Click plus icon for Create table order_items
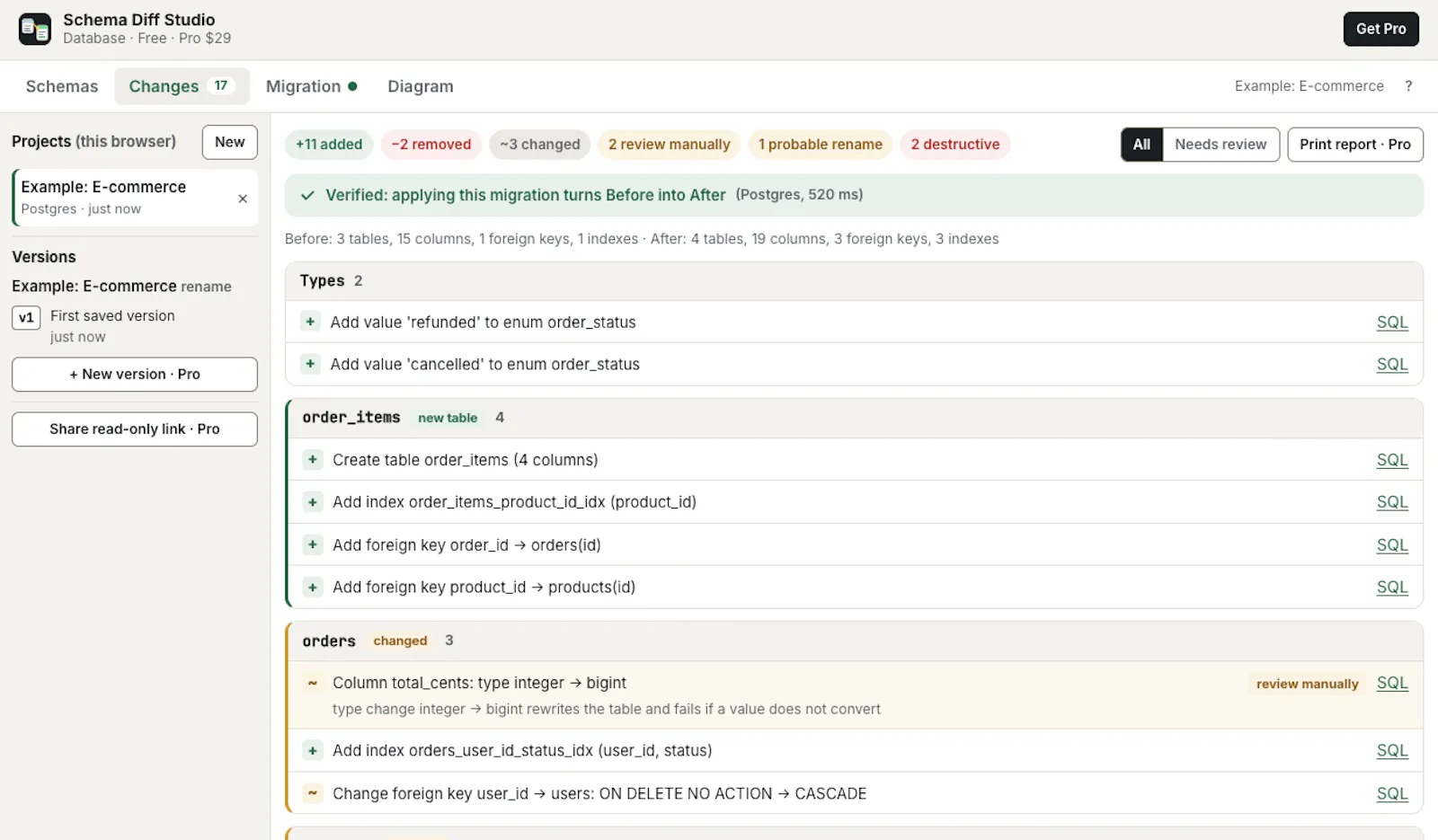This screenshot has width=1438, height=840. [x=313, y=460]
